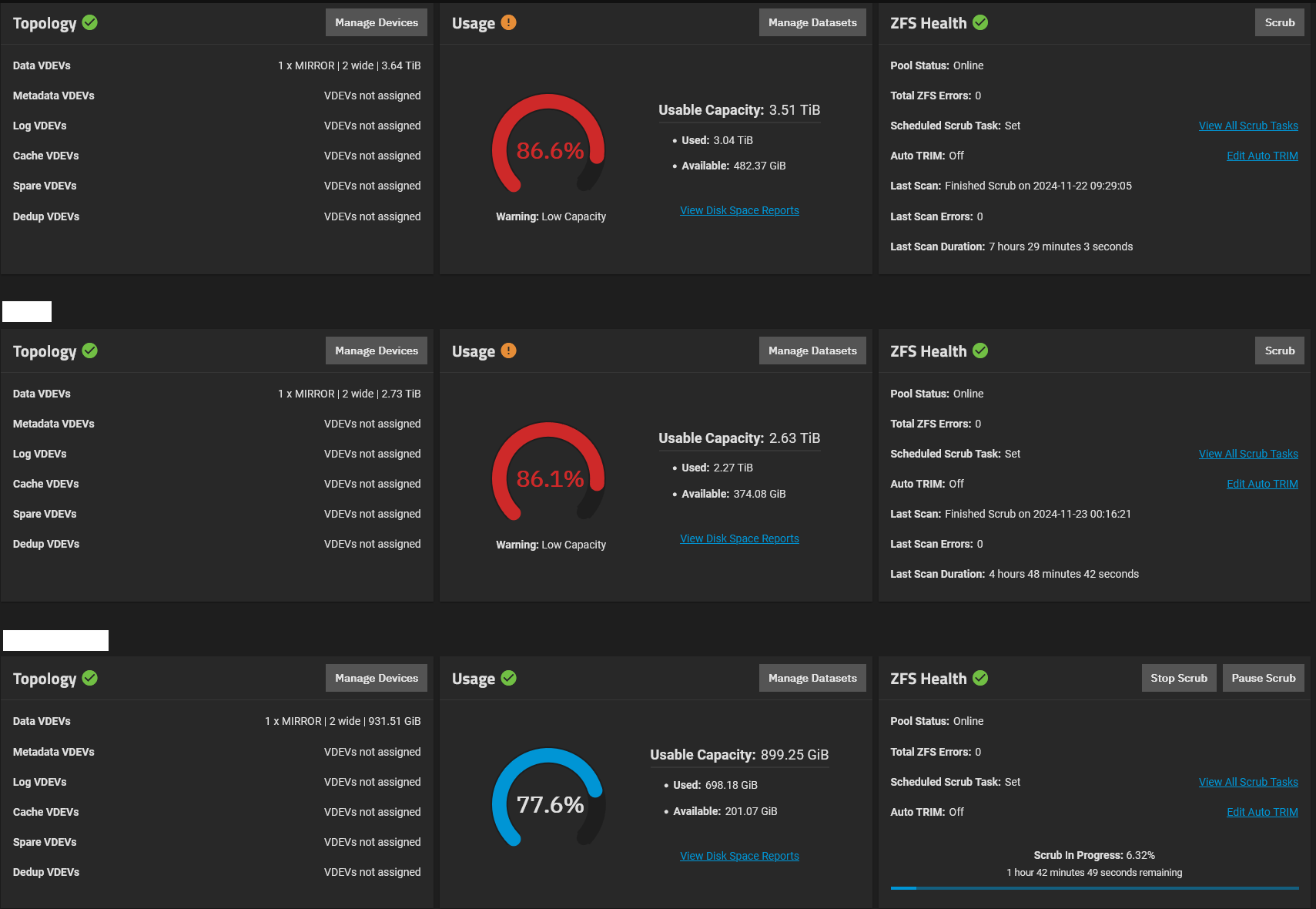Open Manage Datasets for the 3.51 TiB pool

[x=812, y=22]
